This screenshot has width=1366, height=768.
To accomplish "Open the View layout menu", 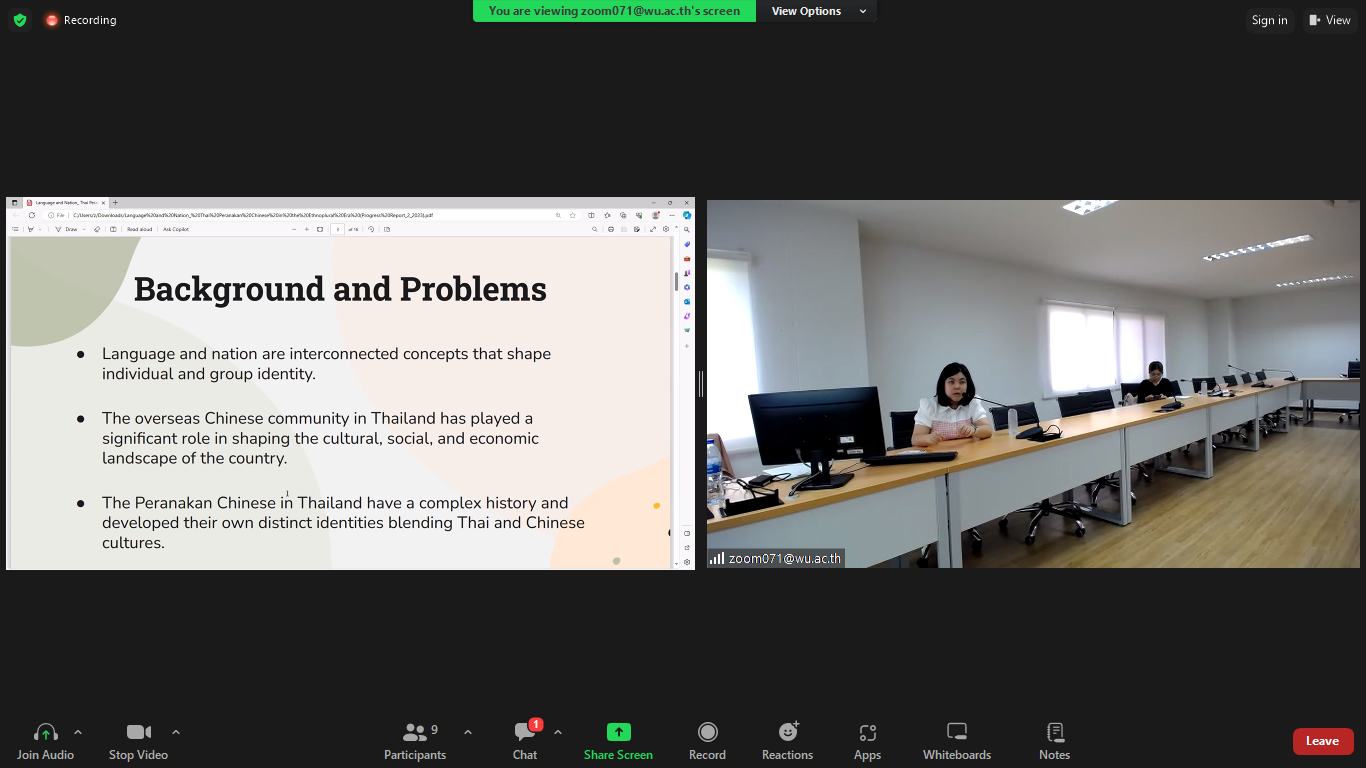I will tap(1330, 20).
